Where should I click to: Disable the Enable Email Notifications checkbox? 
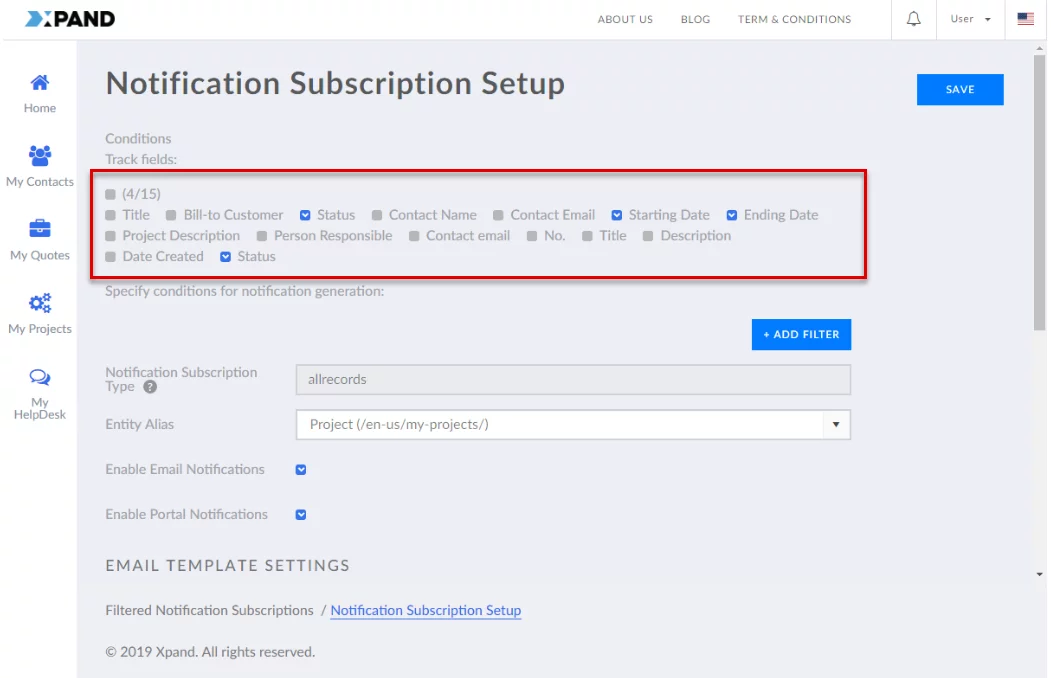click(x=301, y=470)
